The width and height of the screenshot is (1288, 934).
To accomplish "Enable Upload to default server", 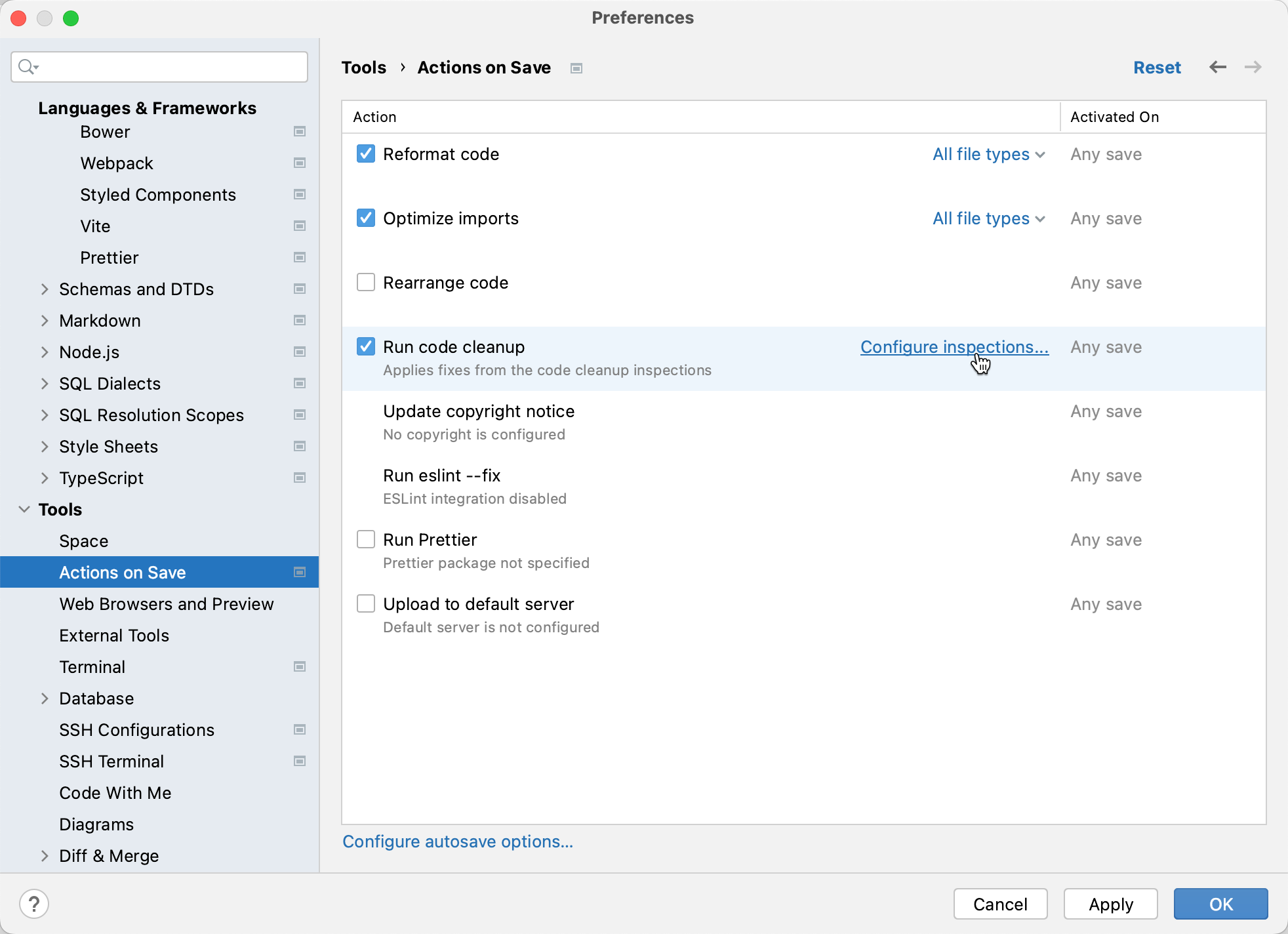I will [x=365, y=603].
